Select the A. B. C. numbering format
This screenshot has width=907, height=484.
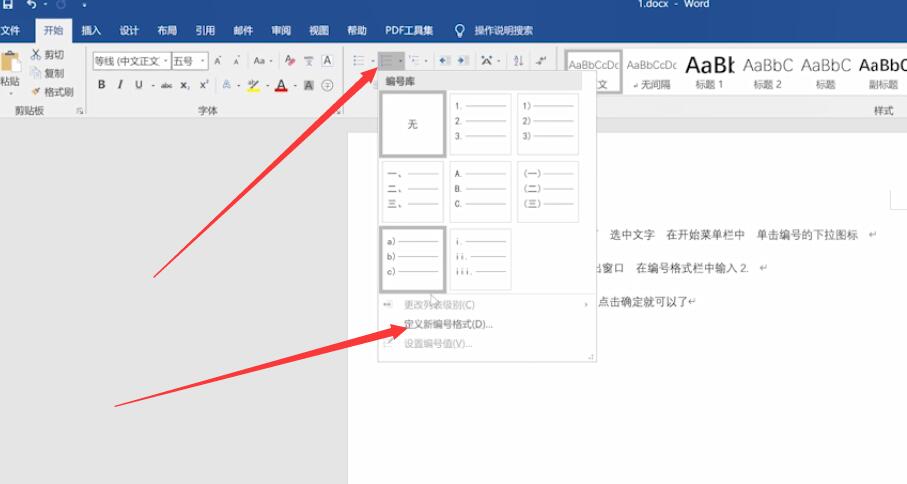pos(480,191)
